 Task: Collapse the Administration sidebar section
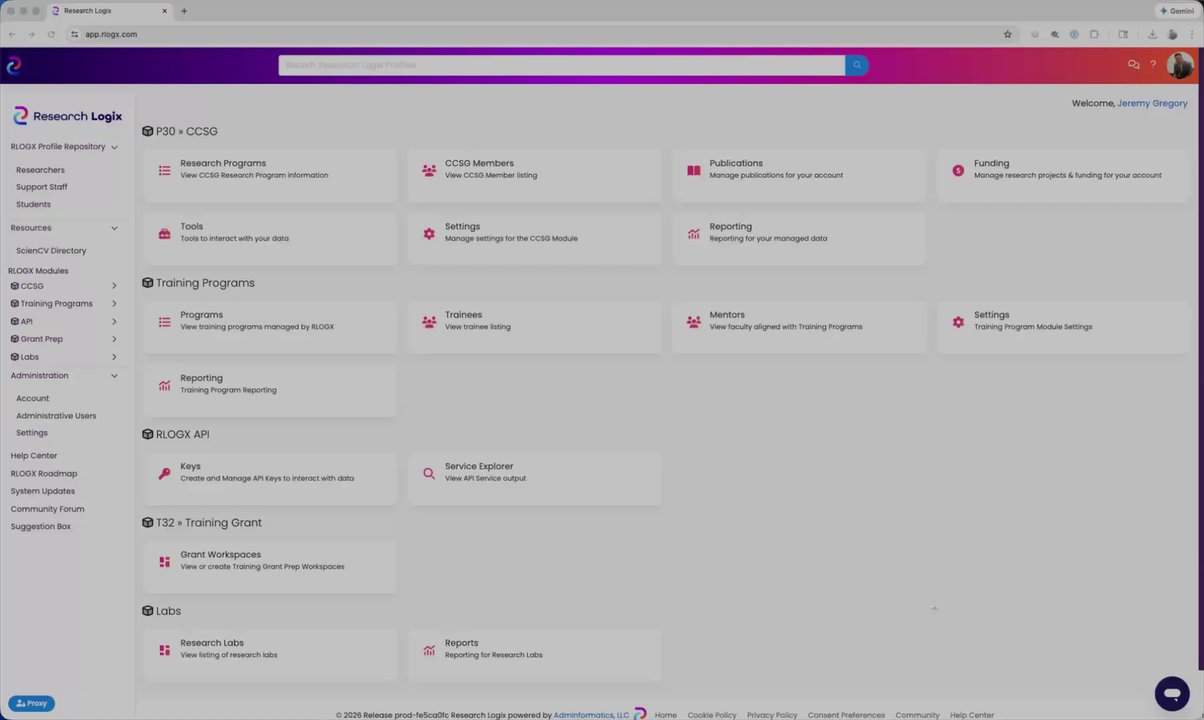click(114, 376)
